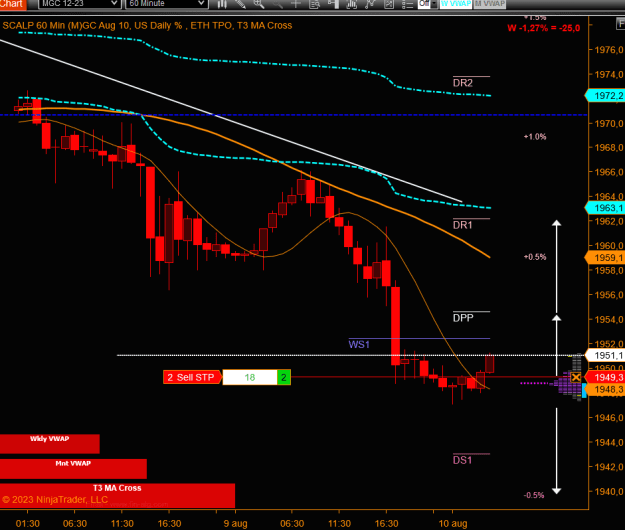Screen dimensions: 625x530
Task: Click the 1949,3 red price marker
Action: [x=605, y=377]
